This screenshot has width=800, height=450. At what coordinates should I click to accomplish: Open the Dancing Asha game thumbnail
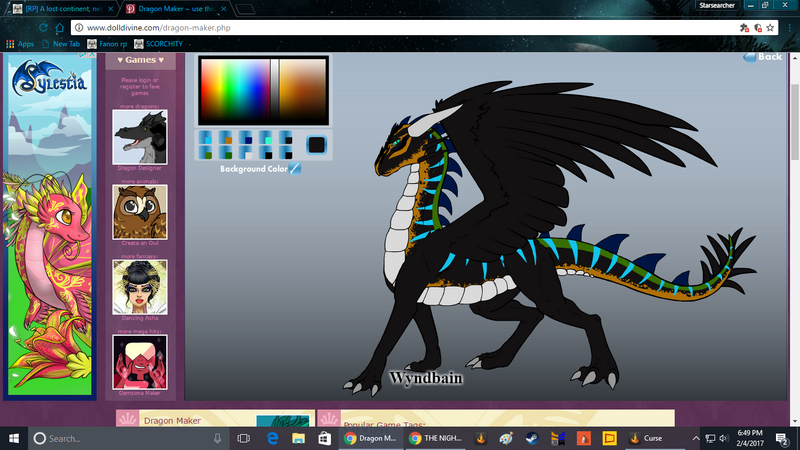[140, 286]
